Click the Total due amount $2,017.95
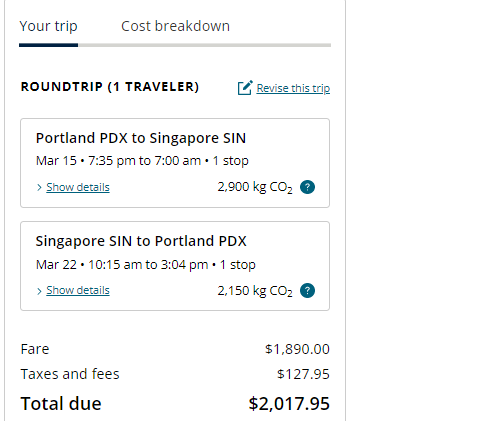 (x=289, y=403)
